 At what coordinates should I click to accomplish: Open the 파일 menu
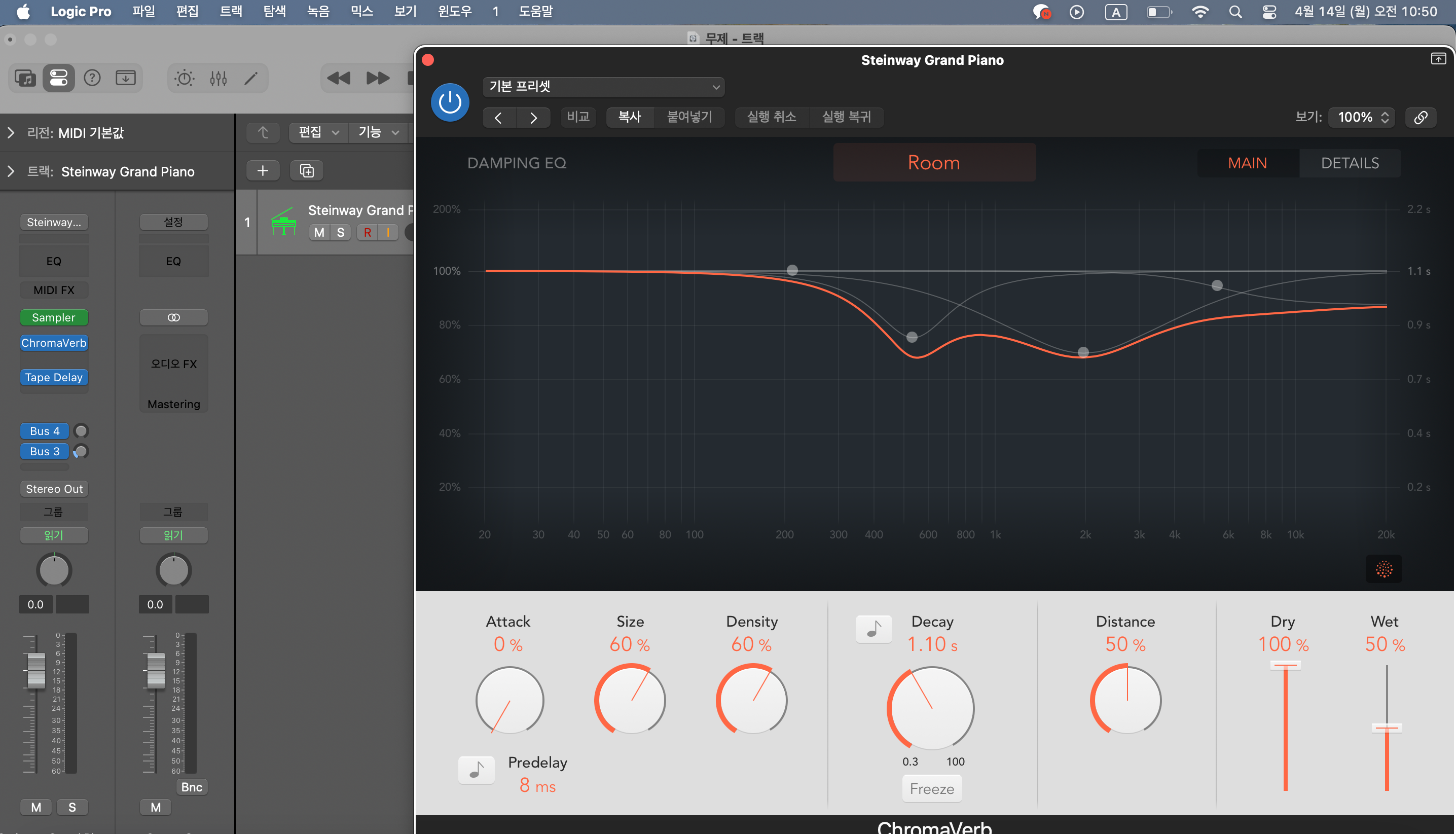[144, 12]
